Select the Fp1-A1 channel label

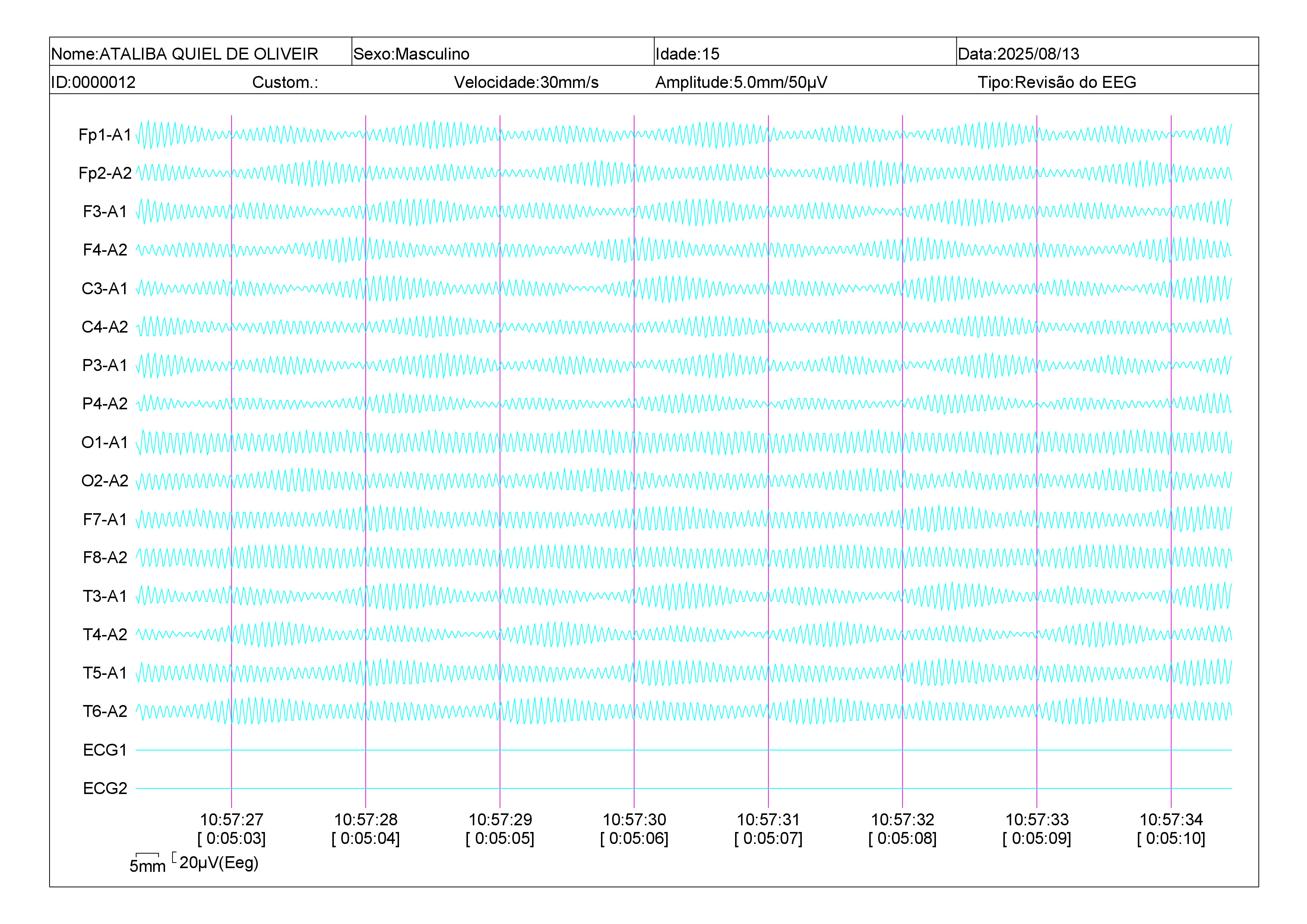click(x=105, y=135)
